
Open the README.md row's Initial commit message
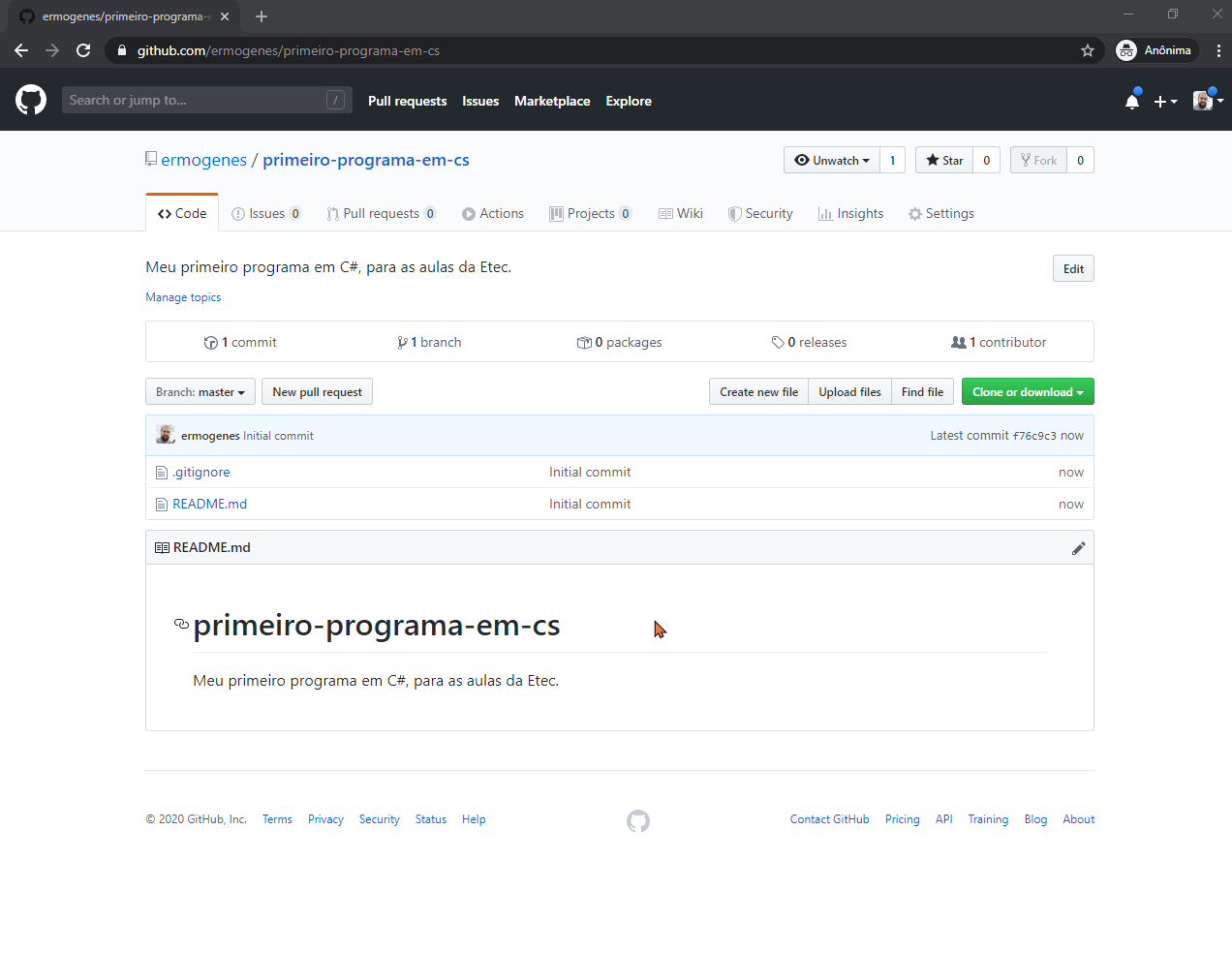tap(590, 504)
